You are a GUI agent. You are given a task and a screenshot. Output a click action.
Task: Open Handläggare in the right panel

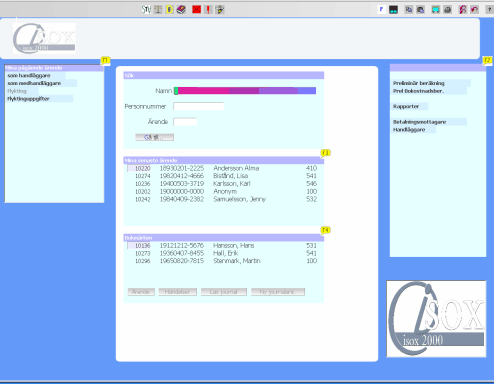[x=409, y=129]
